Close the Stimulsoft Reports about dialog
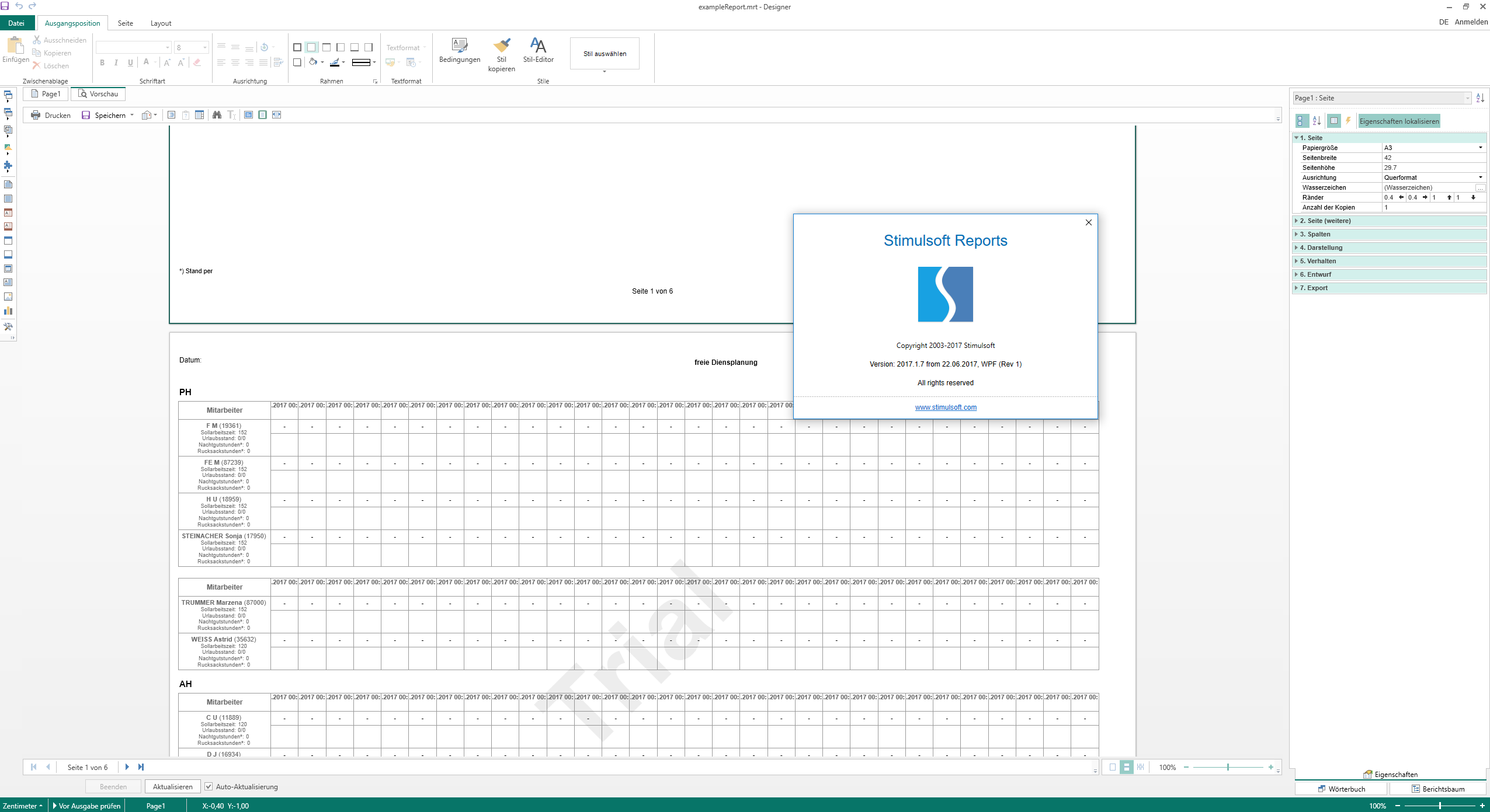 pyautogui.click(x=1088, y=222)
